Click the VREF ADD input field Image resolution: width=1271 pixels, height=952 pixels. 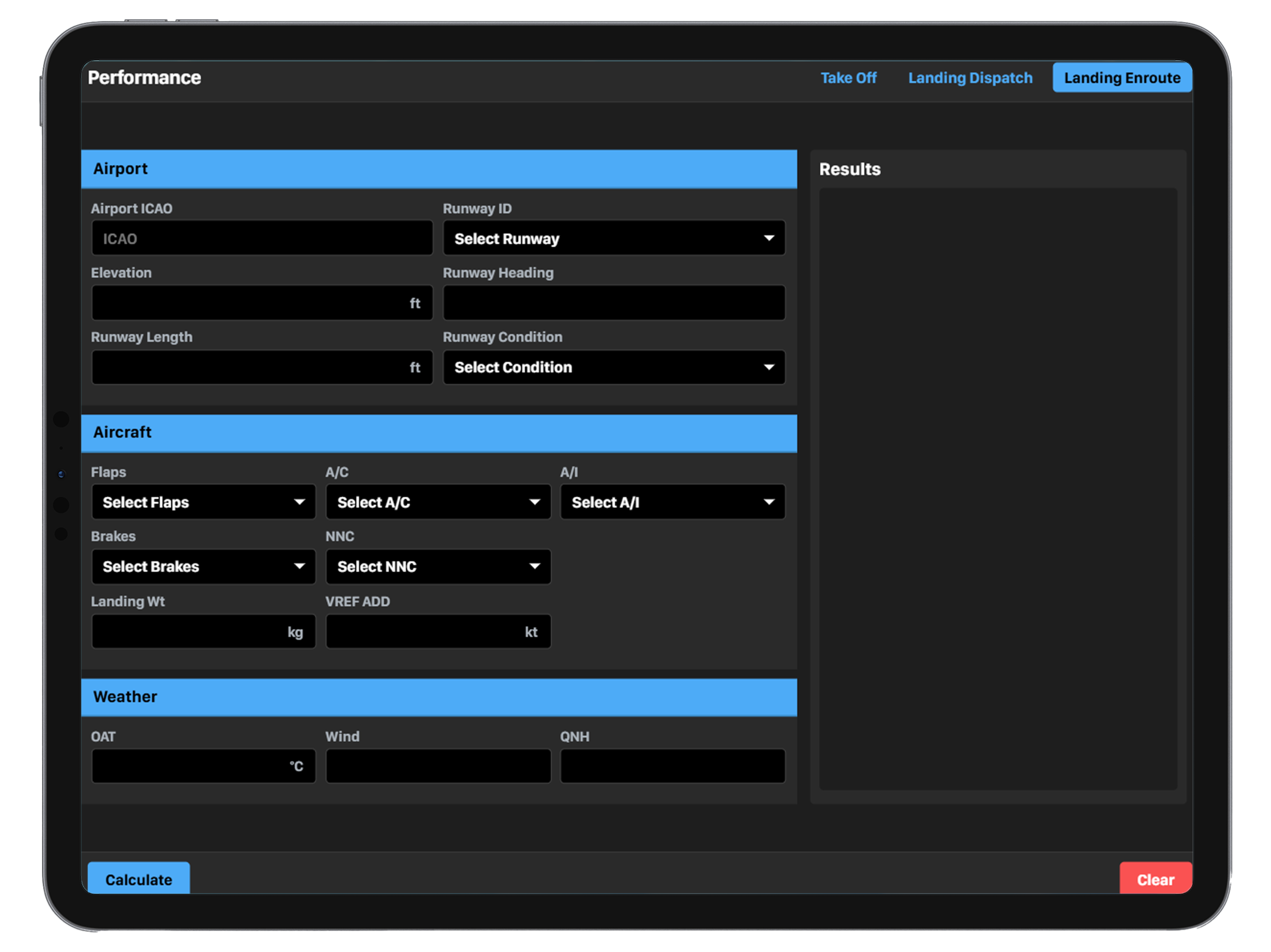pos(438,631)
